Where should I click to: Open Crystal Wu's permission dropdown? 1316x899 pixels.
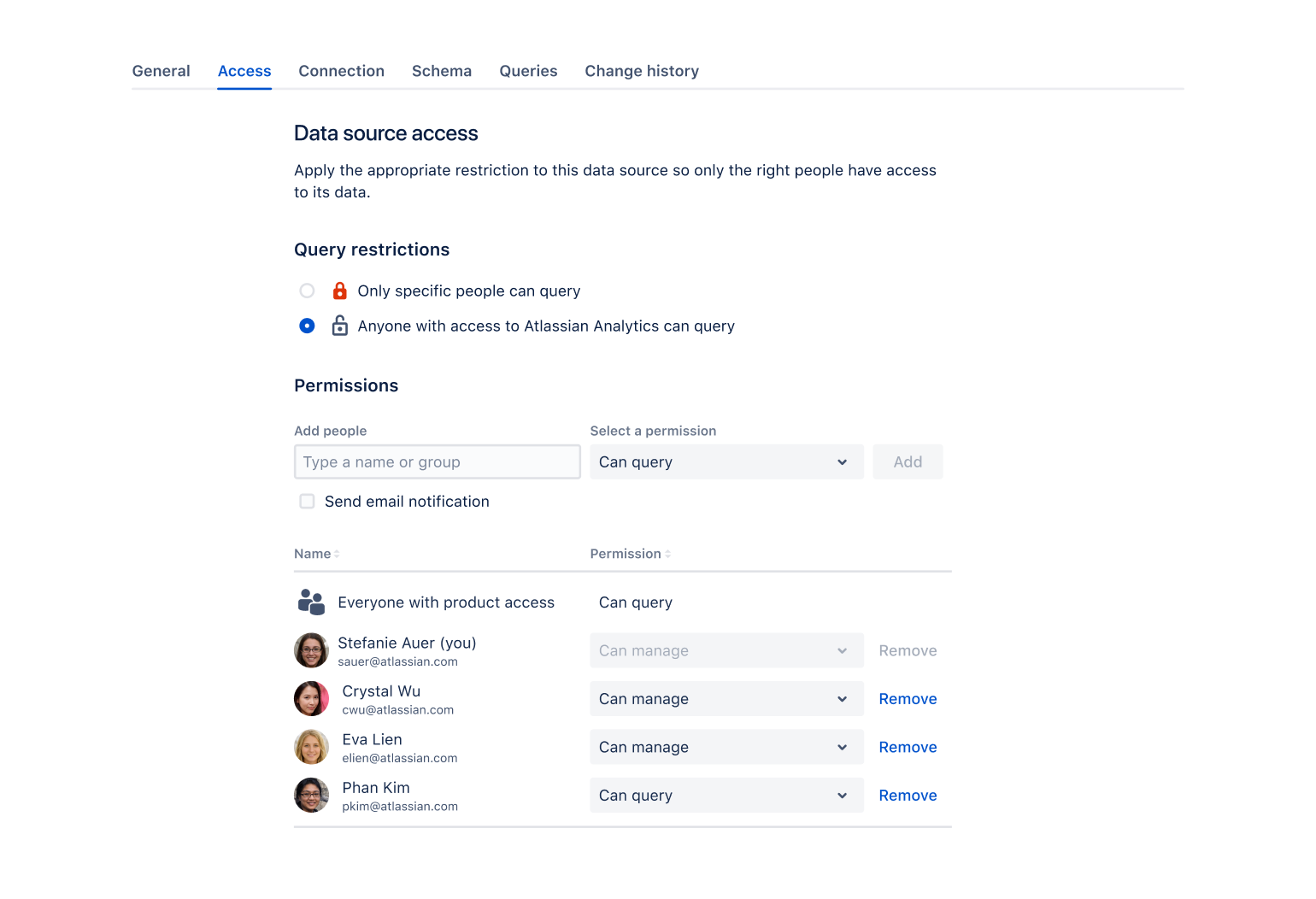[726, 698]
